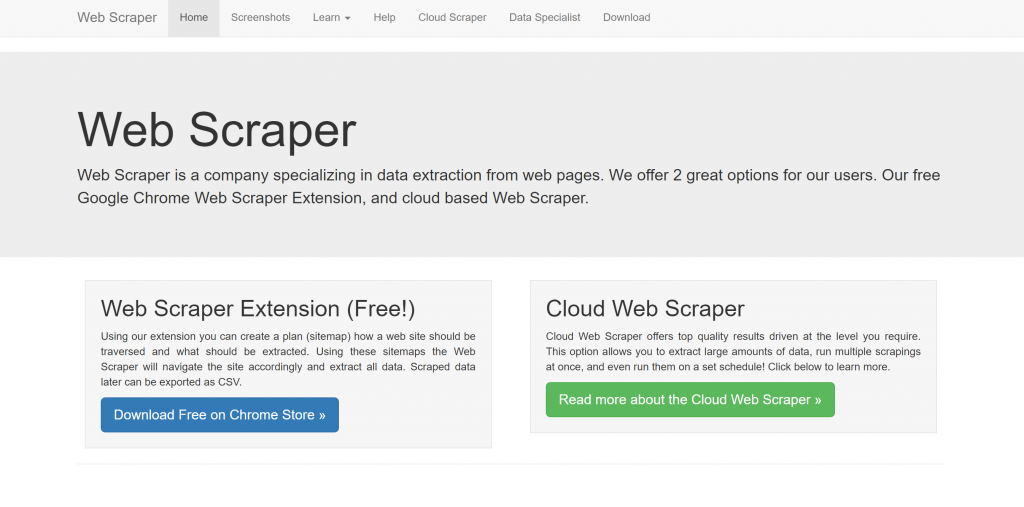Click the Web Scraper brand logo link
This screenshot has width=1024, height=507.
click(x=117, y=18)
